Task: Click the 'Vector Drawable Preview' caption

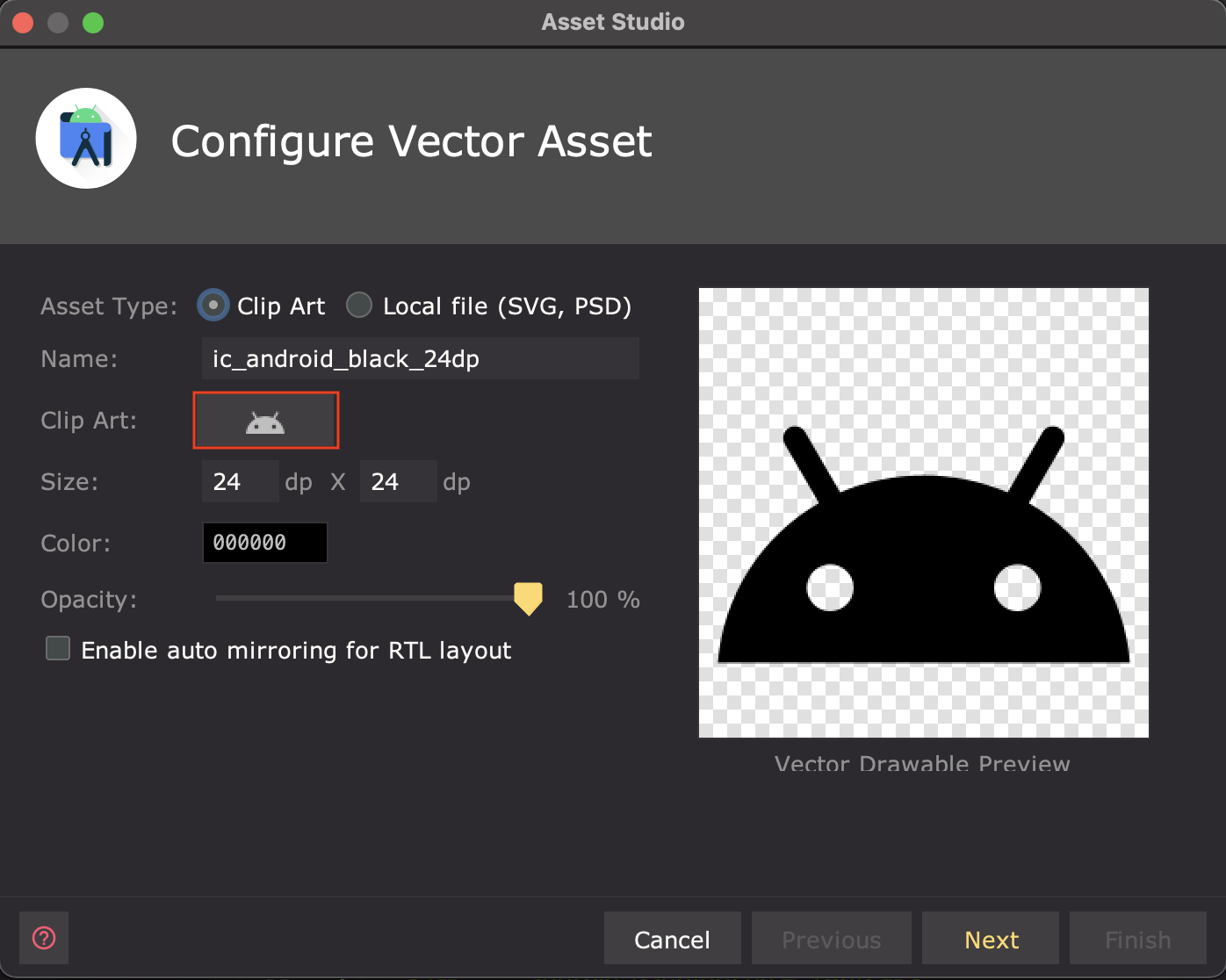Action: click(922, 763)
